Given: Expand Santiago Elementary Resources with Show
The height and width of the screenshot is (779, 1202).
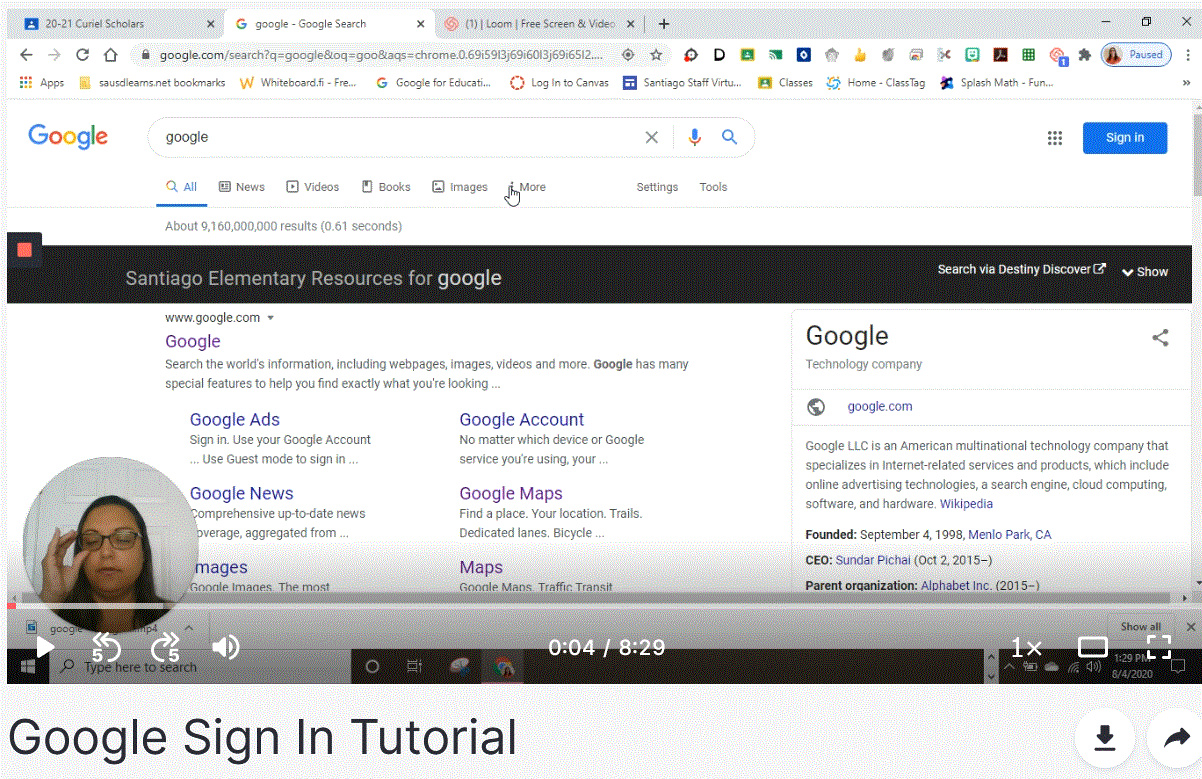Looking at the screenshot, I should pos(1145,271).
